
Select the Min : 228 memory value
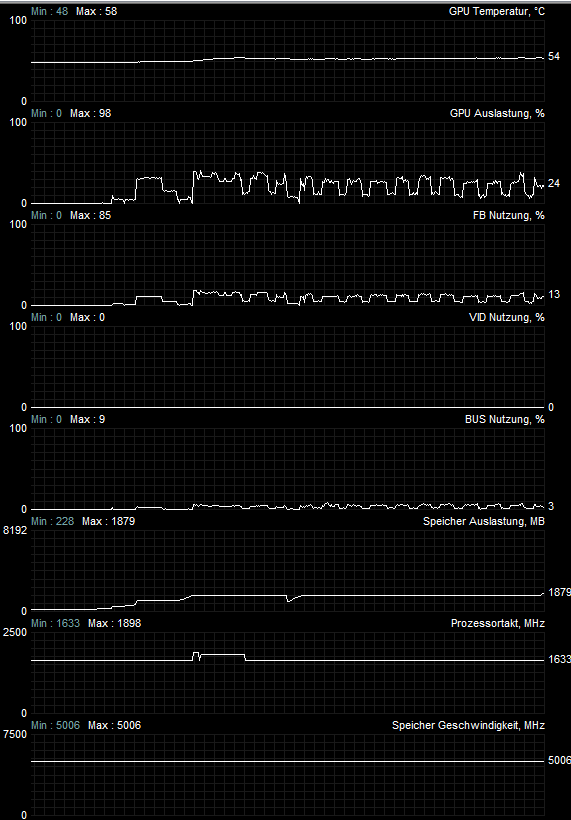coord(52,521)
